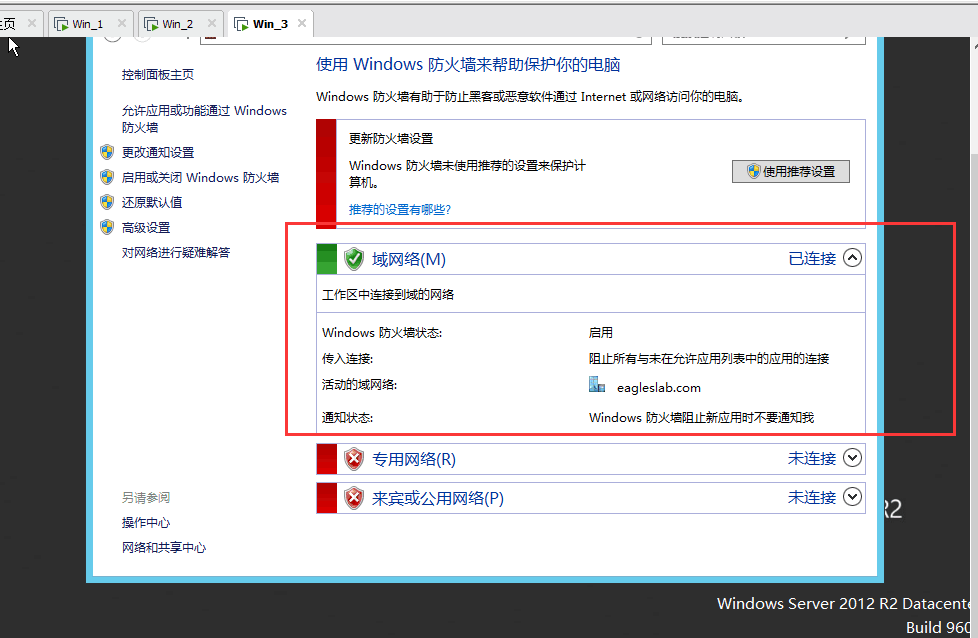This screenshot has width=978, height=638.
Task: Click the page title 使用 Windows 防火墙来帮助保护你的电脑
Action: click(468, 65)
